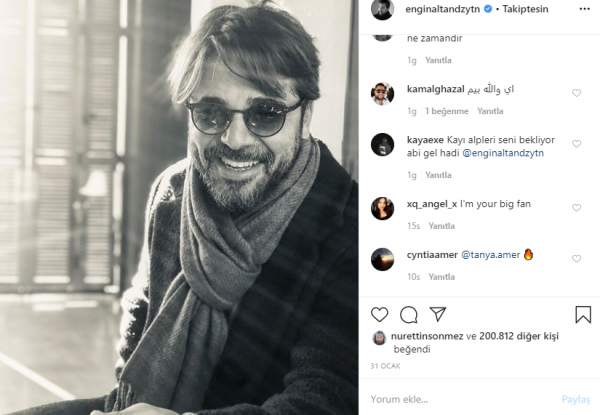
Task: Like kamalghazal's comment
Action: click(577, 93)
